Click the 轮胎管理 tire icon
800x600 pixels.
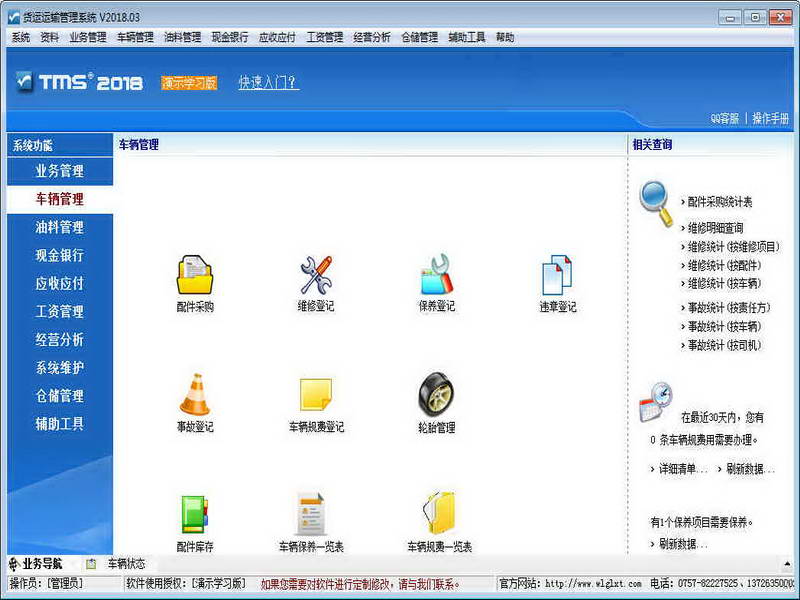click(436, 395)
